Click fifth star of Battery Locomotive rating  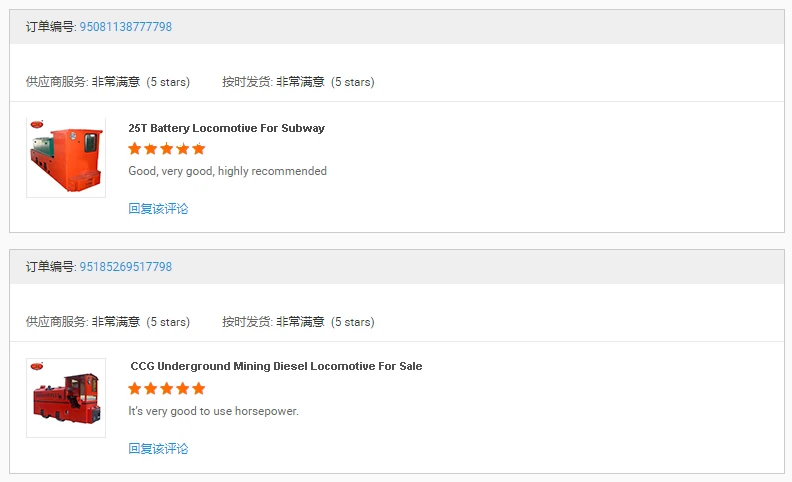coord(198,149)
